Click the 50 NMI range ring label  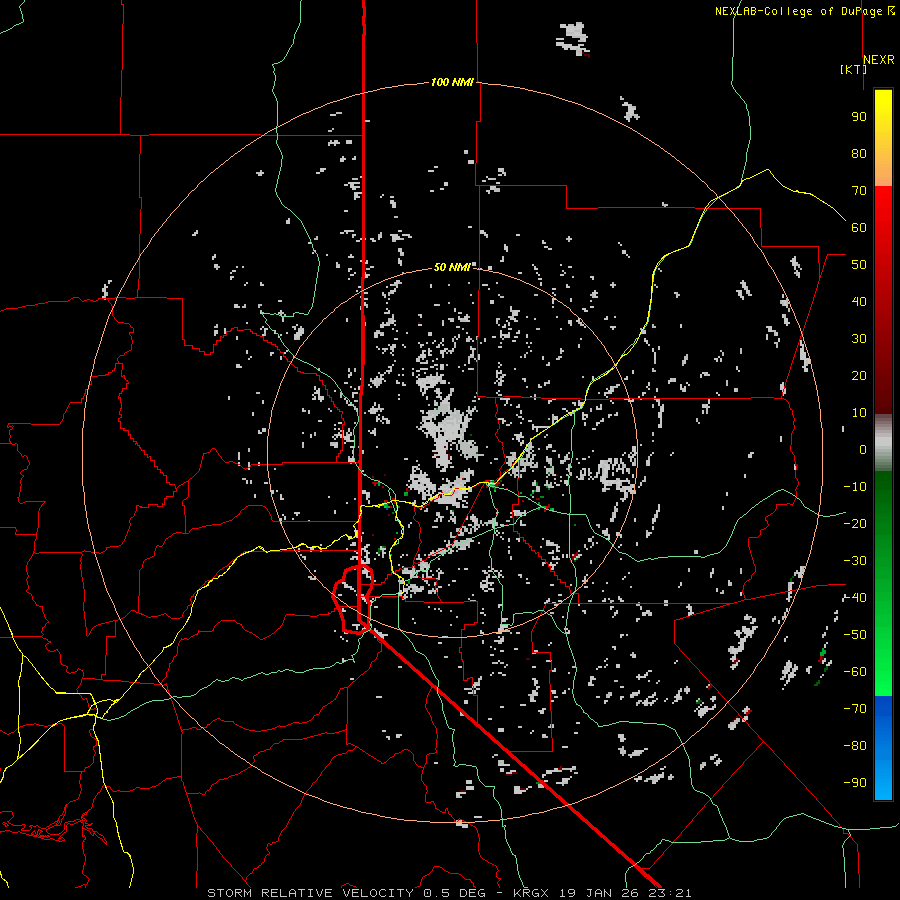pyautogui.click(x=452, y=267)
